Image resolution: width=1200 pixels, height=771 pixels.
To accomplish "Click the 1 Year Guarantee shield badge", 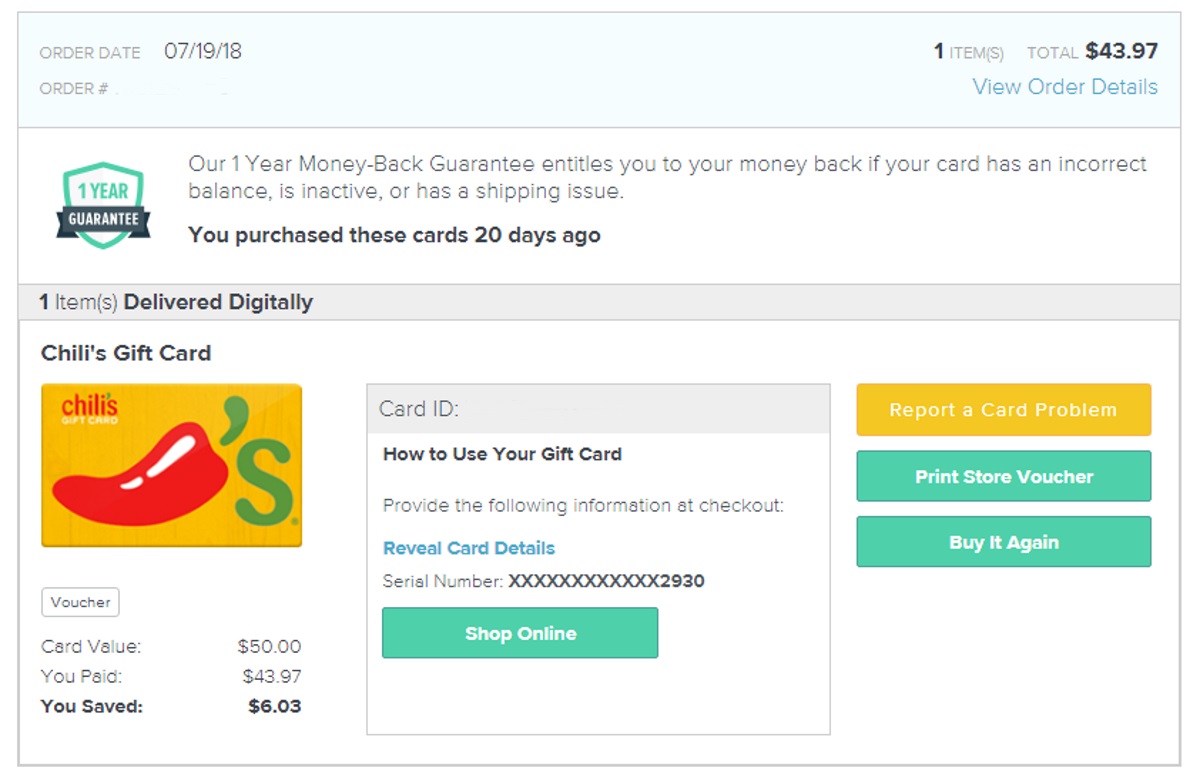I will [102, 205].
